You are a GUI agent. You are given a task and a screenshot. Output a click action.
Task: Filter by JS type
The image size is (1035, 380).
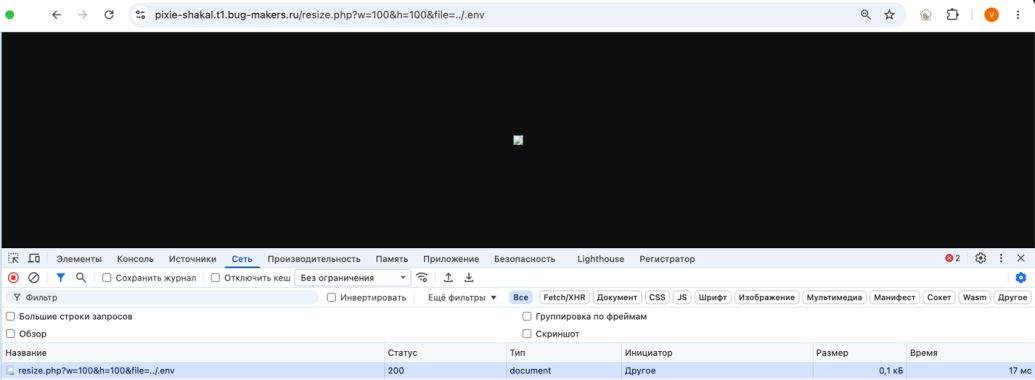point(683,298)
